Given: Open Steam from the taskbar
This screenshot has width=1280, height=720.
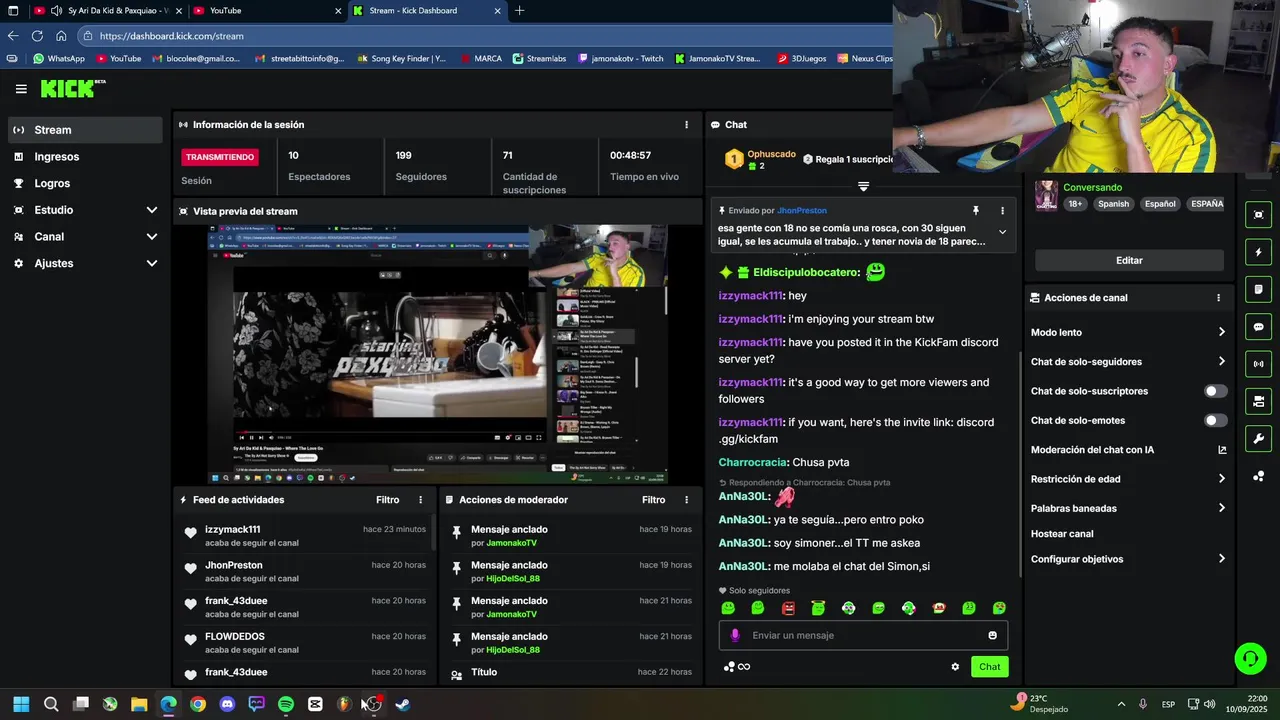Looking at the screenshot, I should click(402, 704).
